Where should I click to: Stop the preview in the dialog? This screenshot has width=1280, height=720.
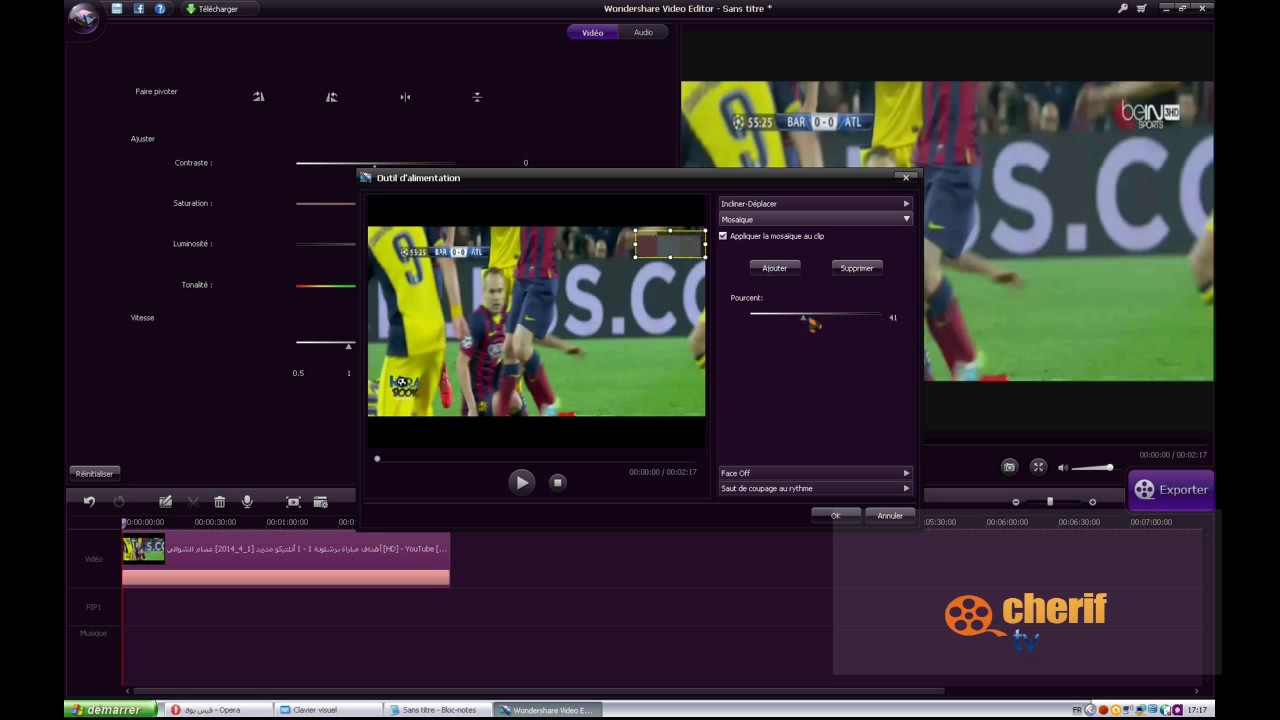point(558,482)
